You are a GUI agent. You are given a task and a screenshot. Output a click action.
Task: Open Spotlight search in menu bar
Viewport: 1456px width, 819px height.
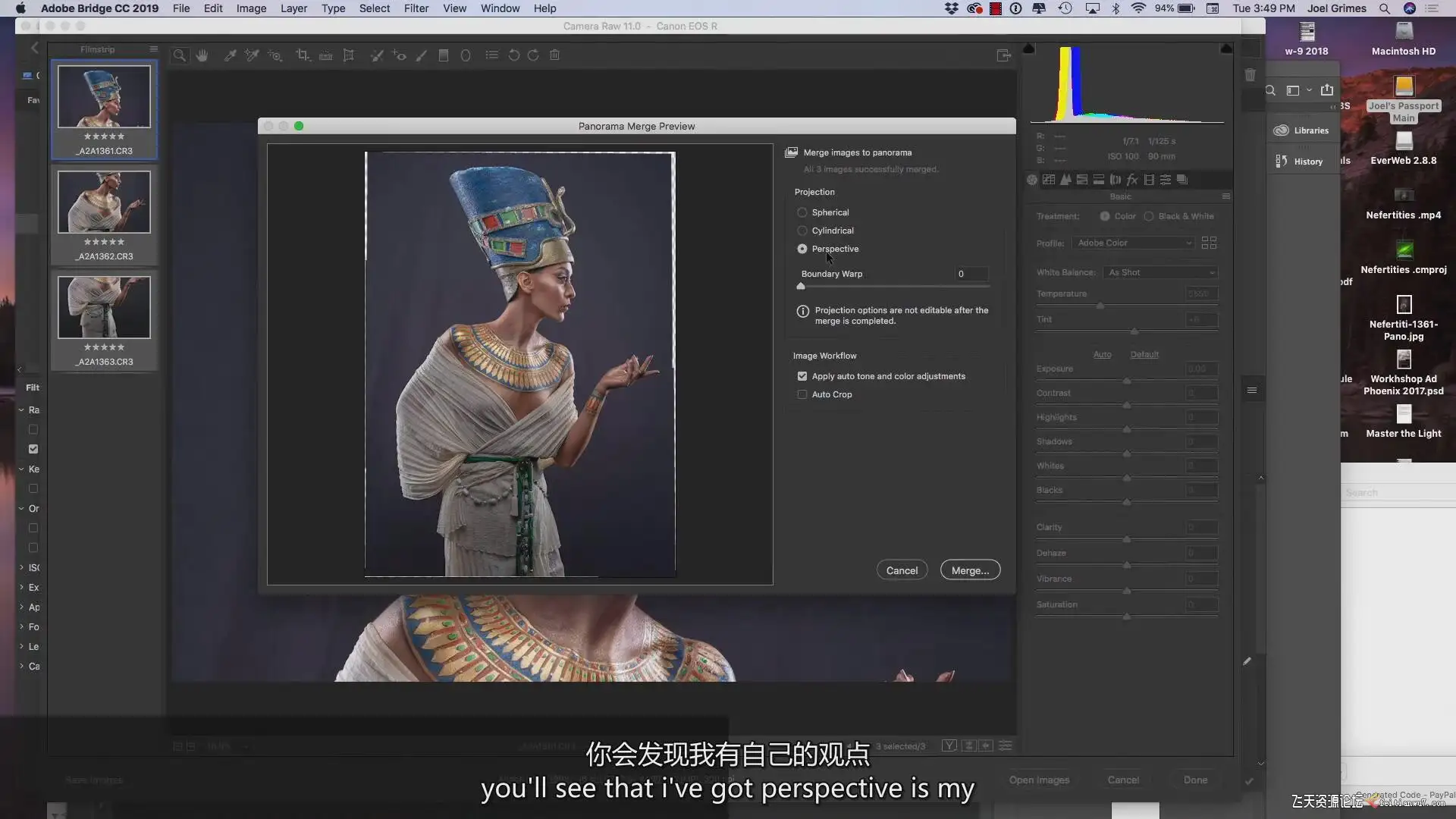(1385, 8)
